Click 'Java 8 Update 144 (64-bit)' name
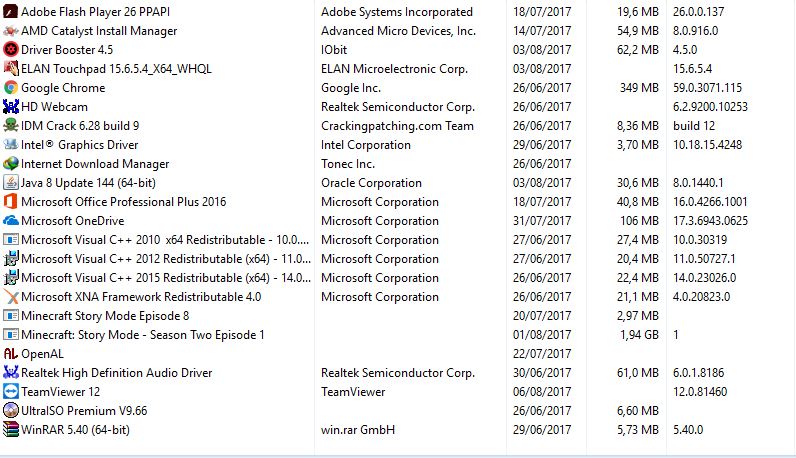Viewport: 796px width, 458px height. pyautogui.click(x=88, y=183)
